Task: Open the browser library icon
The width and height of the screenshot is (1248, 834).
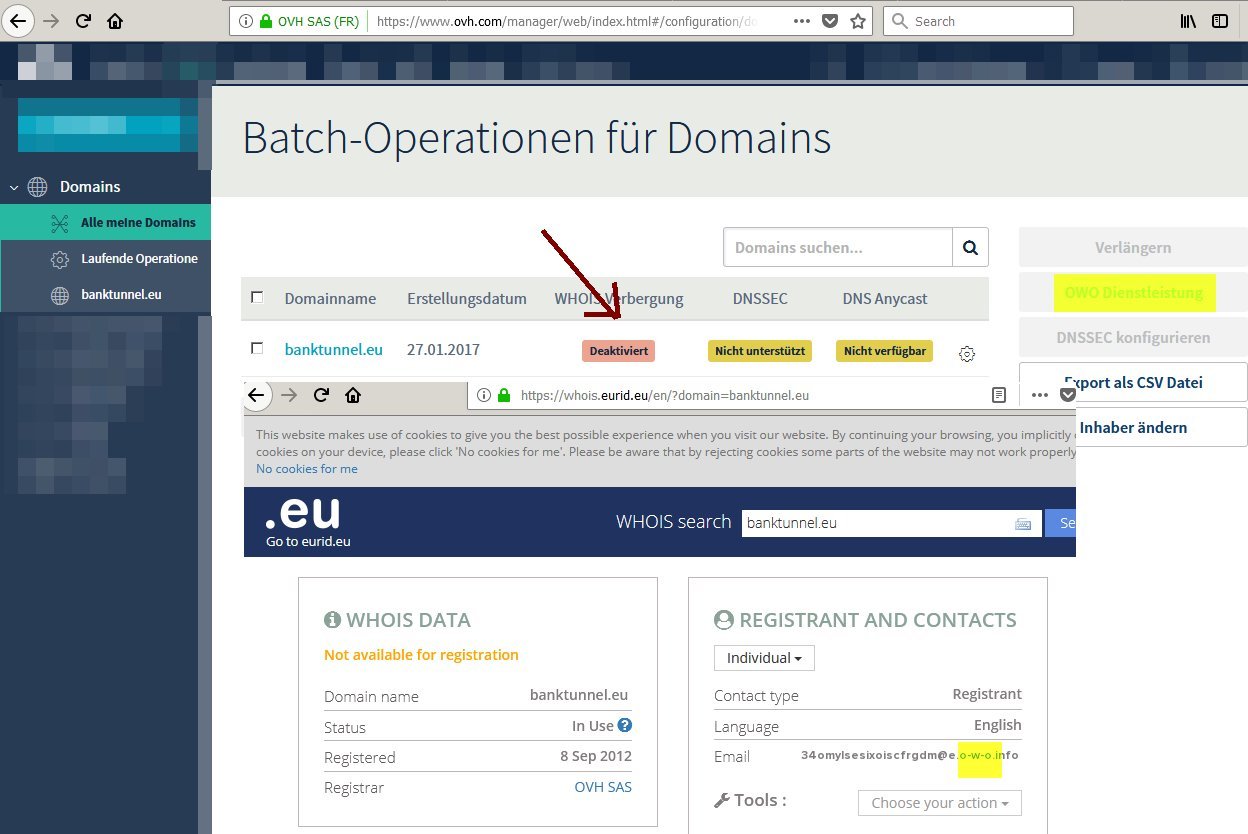Action: (x=1188, y=21)
